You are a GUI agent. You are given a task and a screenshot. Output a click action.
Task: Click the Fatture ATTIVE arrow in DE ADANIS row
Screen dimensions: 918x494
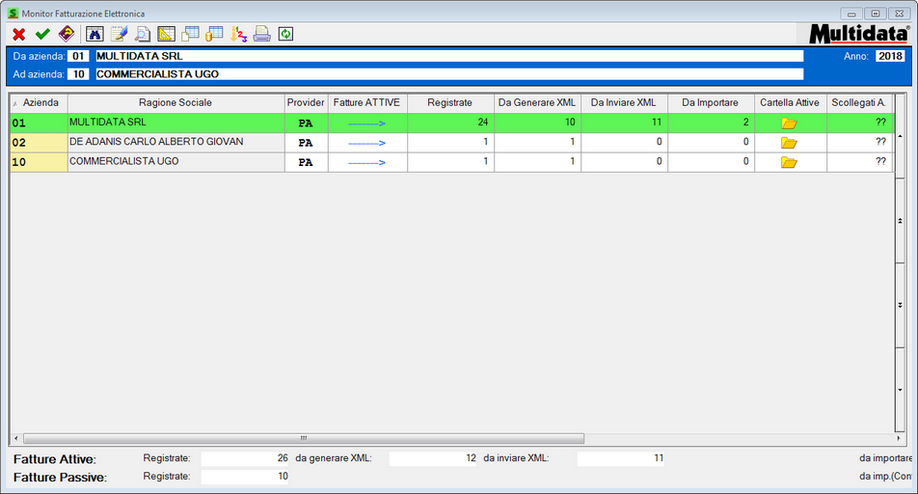(x=367, y=143)
